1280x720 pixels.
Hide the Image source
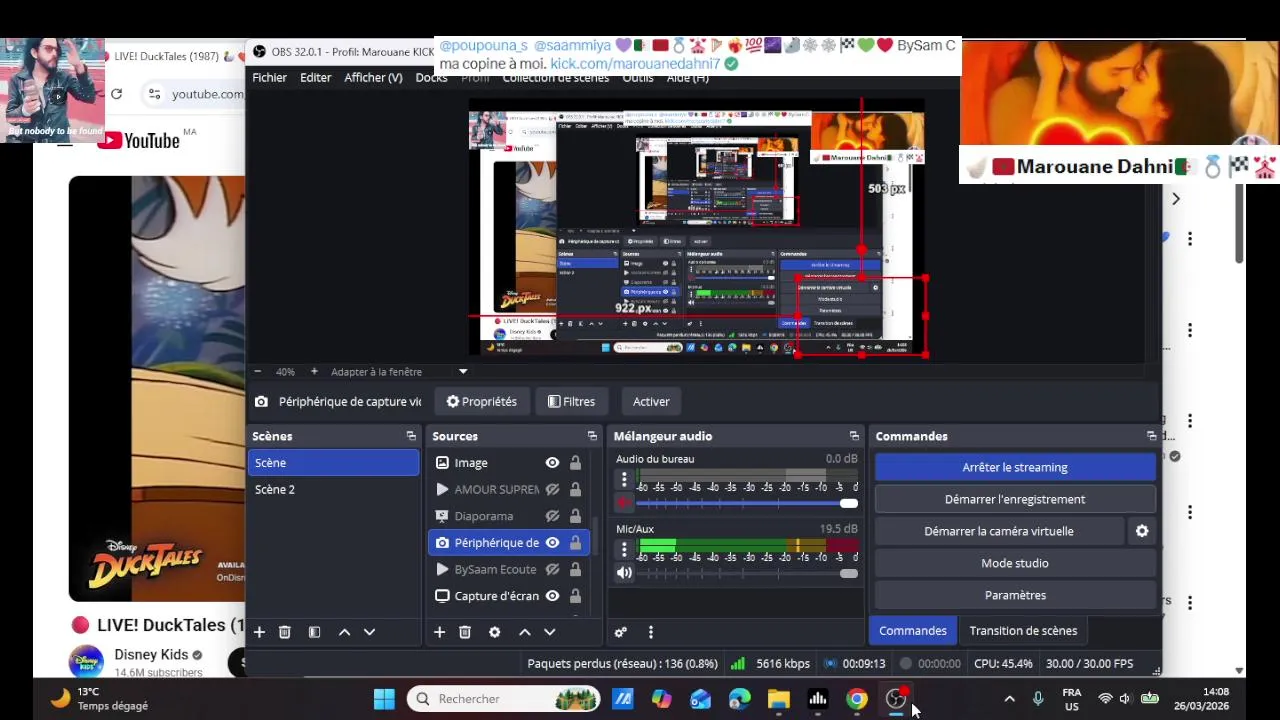(552, 463)
